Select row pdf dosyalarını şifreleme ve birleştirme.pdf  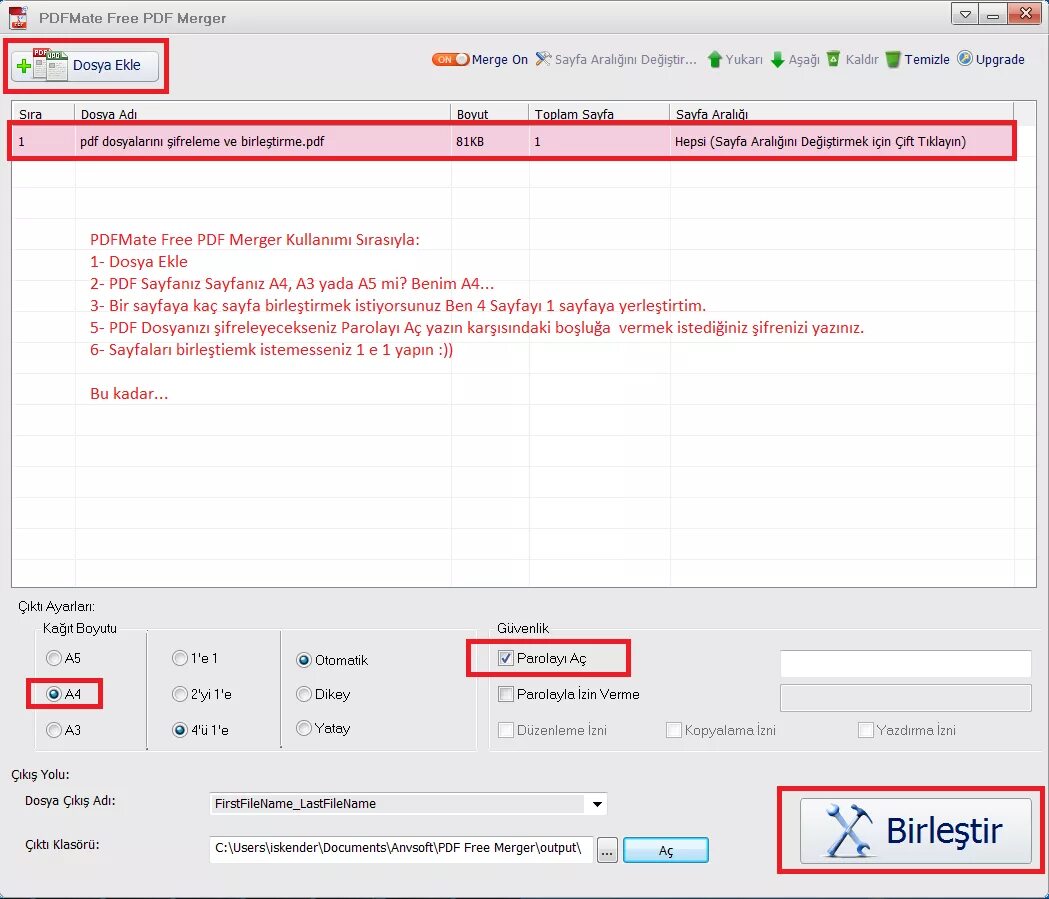[512, 141]
